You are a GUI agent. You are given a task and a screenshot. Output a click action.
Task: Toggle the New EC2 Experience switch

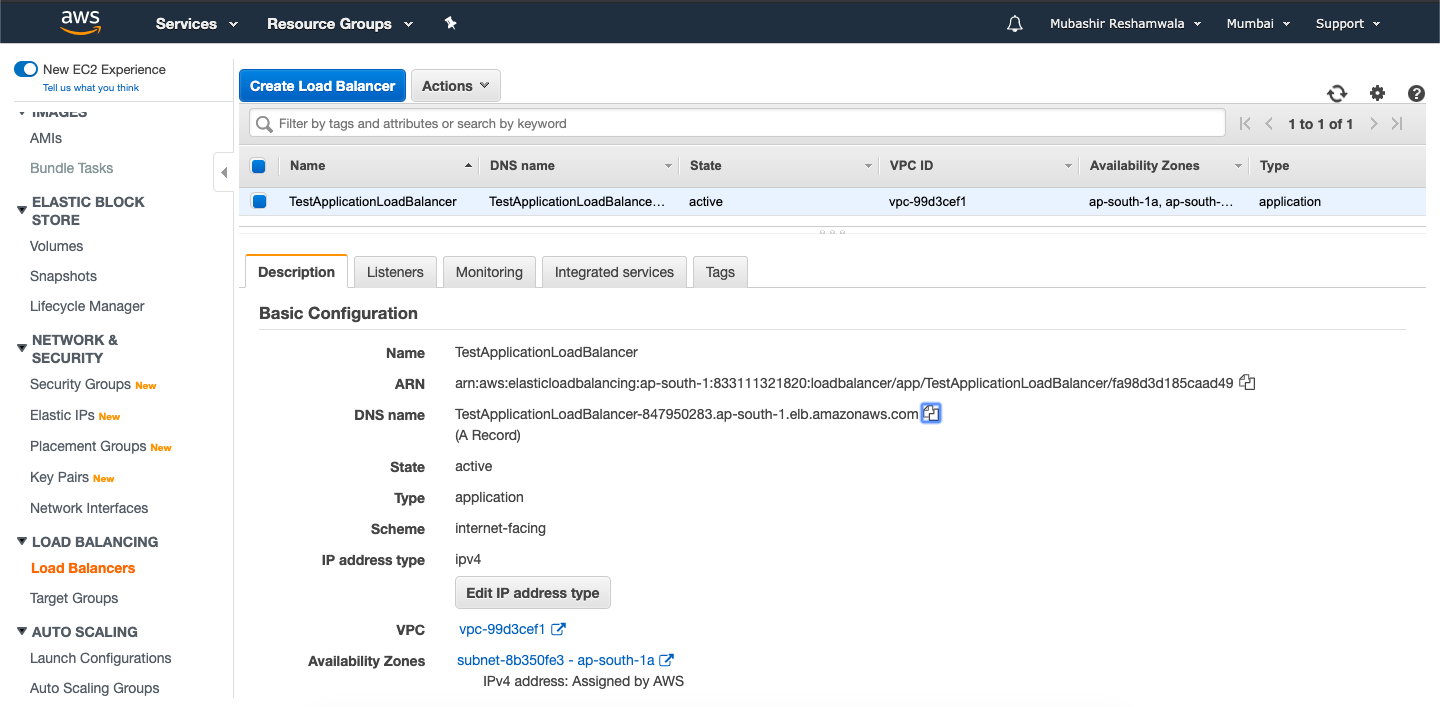[26, 69]
